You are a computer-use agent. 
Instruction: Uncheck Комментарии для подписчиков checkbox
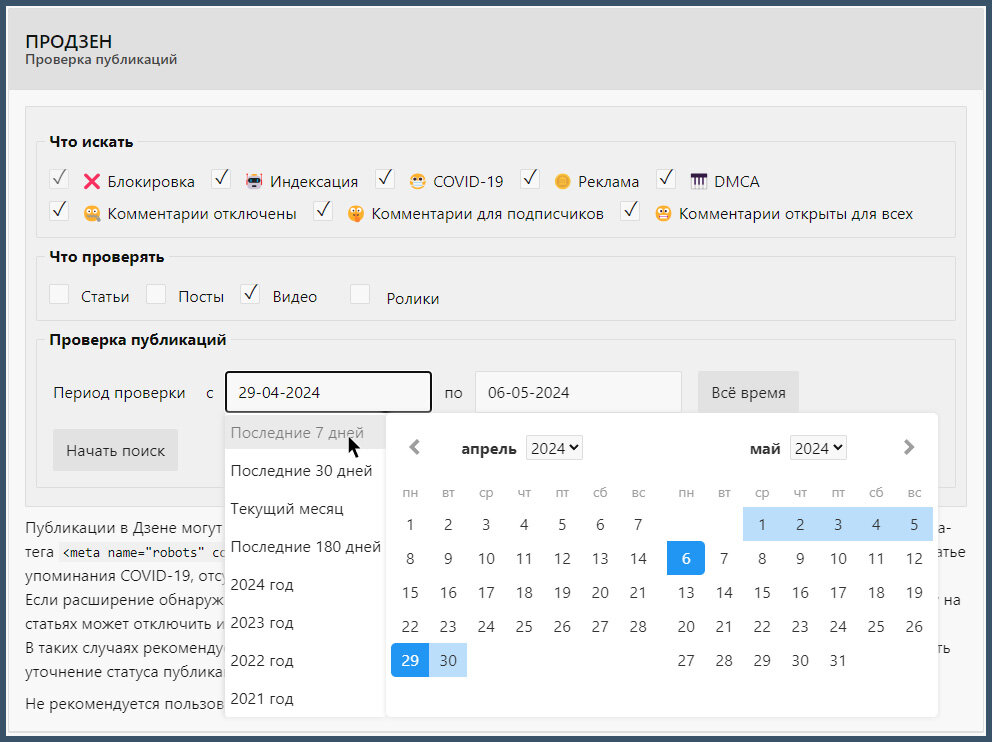point(323,211)
